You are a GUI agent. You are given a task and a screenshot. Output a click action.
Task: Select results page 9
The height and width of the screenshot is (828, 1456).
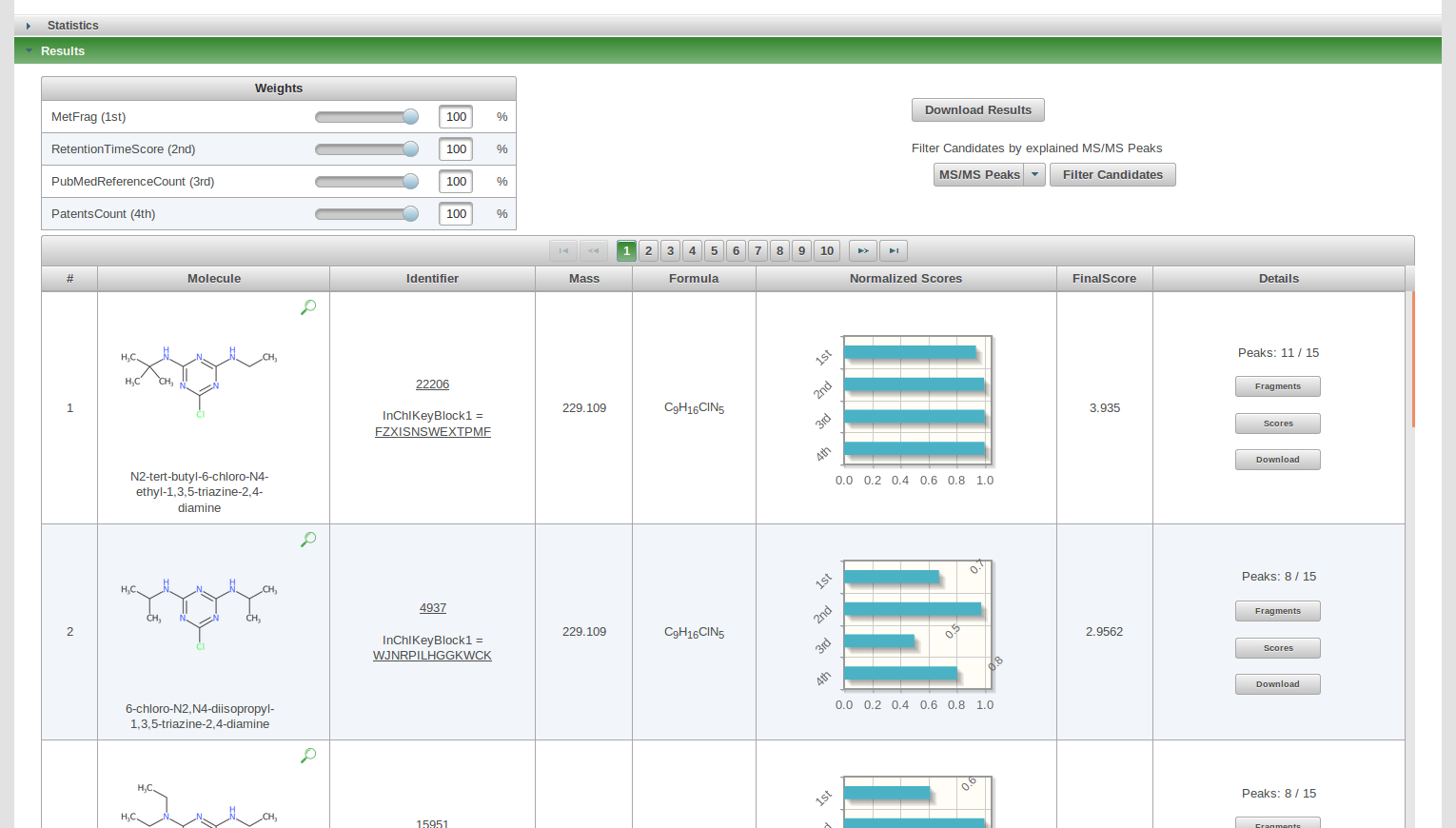(x=801, y=250)
